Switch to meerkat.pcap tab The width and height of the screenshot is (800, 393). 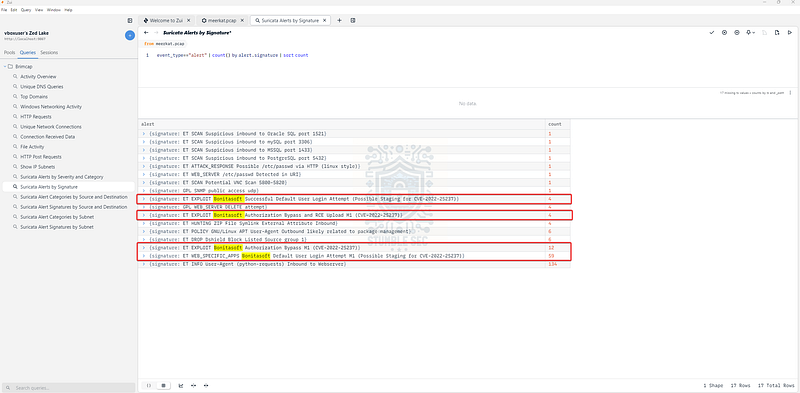pyautogui.click(x=221, y=20)
